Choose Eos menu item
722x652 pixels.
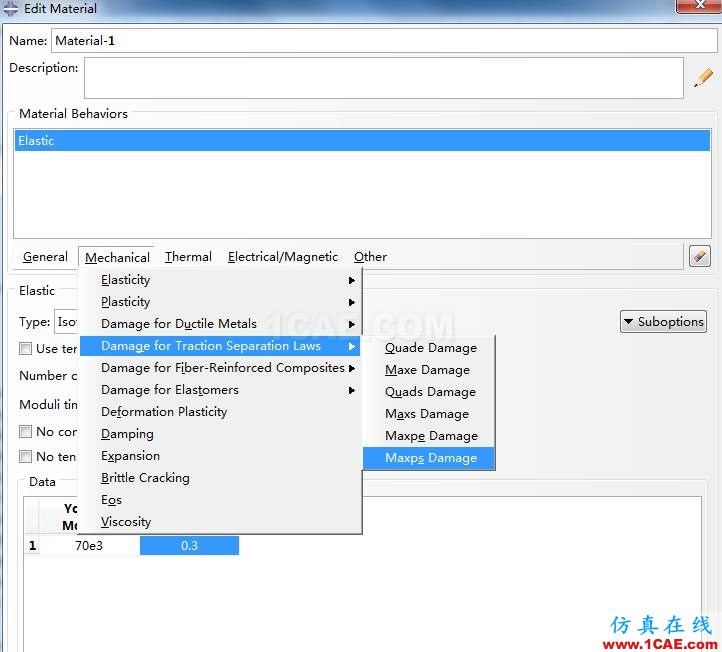click(220, 500)
